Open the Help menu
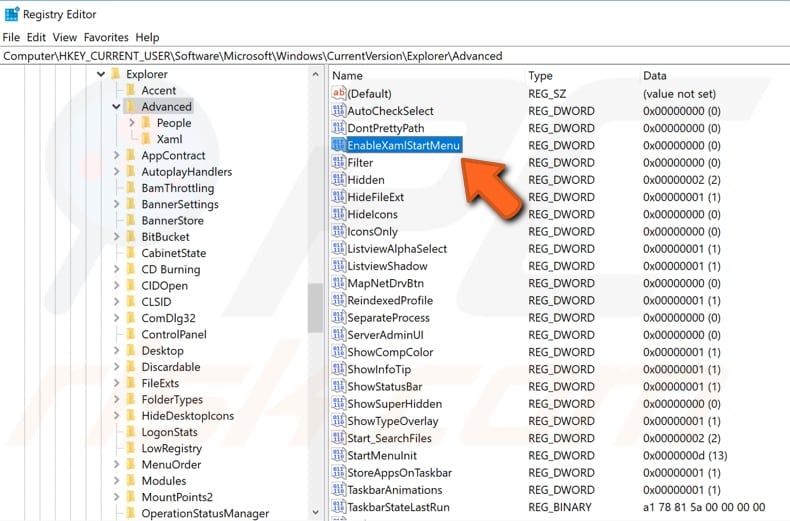Image resolution: width=790 pixels, height=521 pixels. coord(147,37)
